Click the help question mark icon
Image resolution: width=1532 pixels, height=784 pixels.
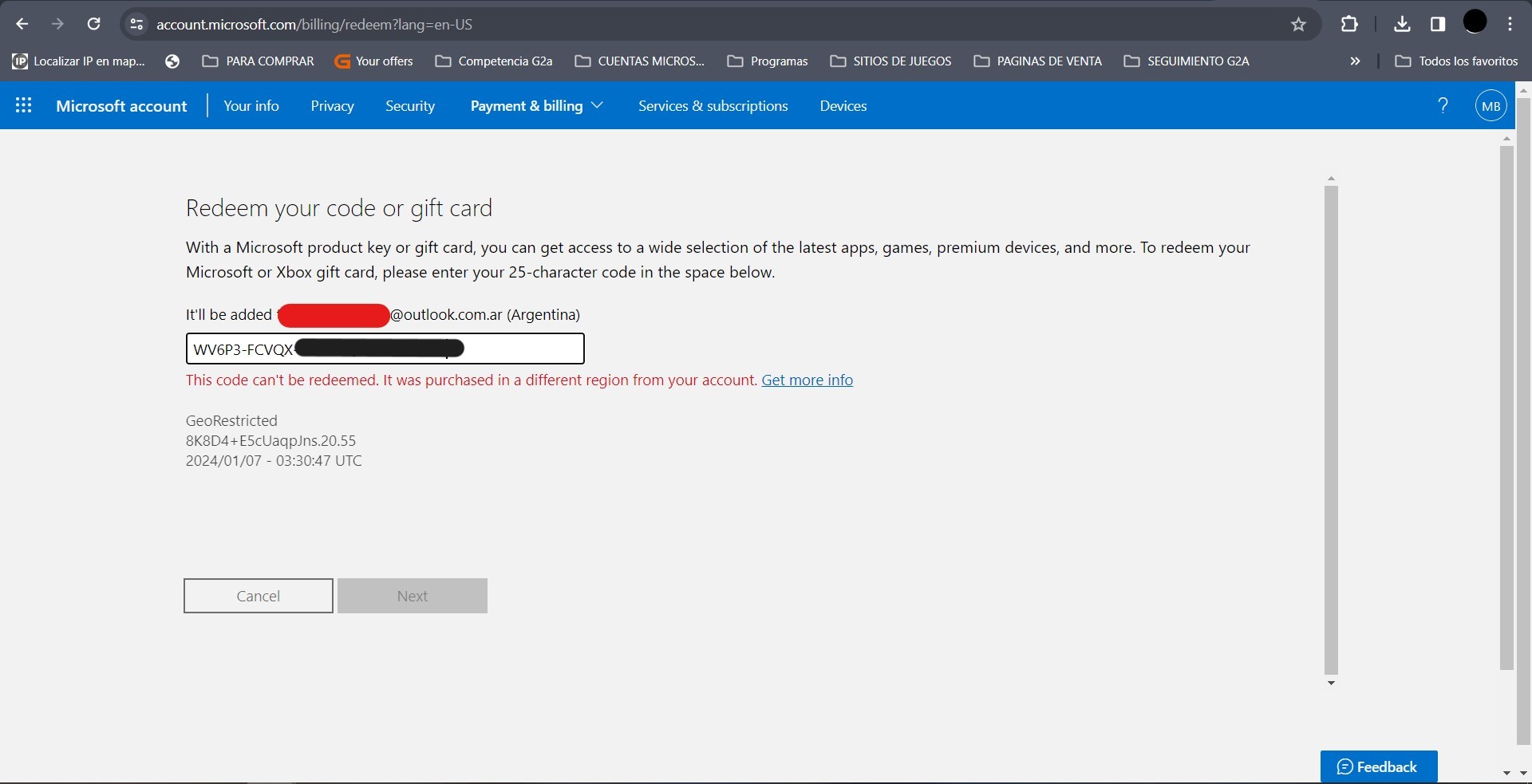(1443, 105)
